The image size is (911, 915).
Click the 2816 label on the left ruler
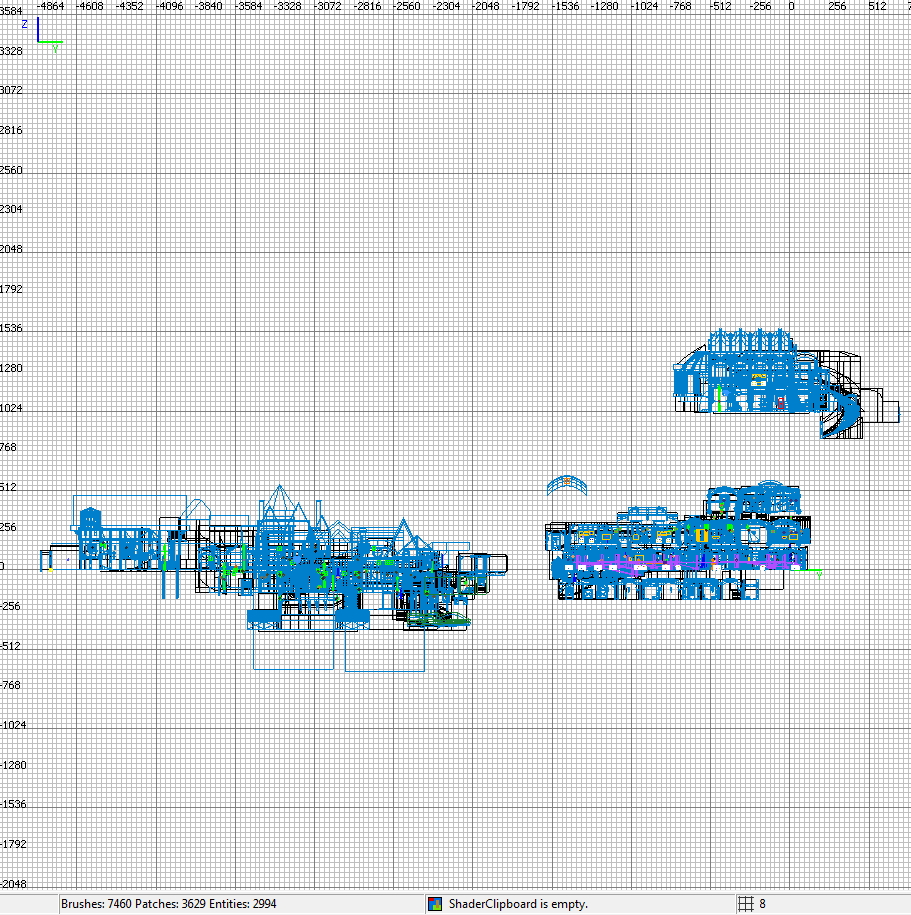(11, 130)
